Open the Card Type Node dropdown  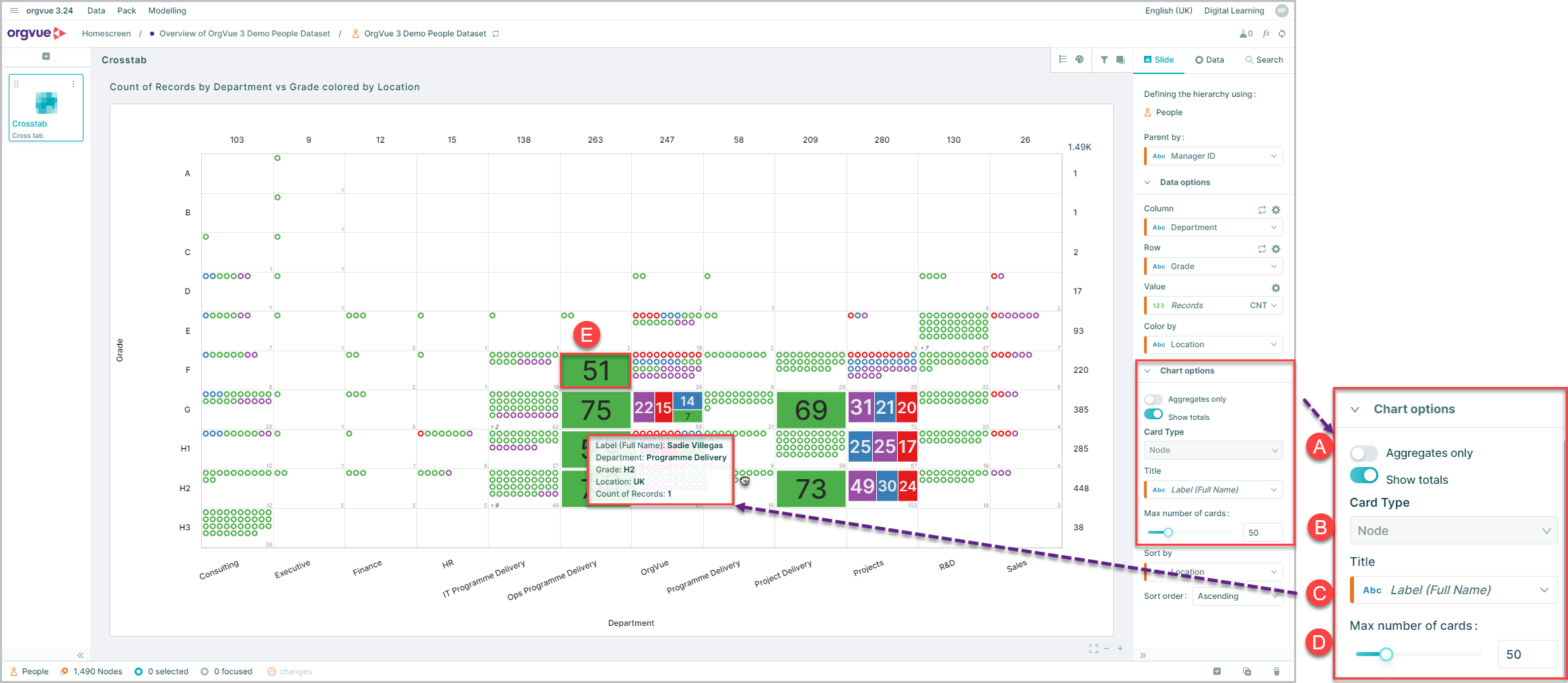[x=1213, y=450]
